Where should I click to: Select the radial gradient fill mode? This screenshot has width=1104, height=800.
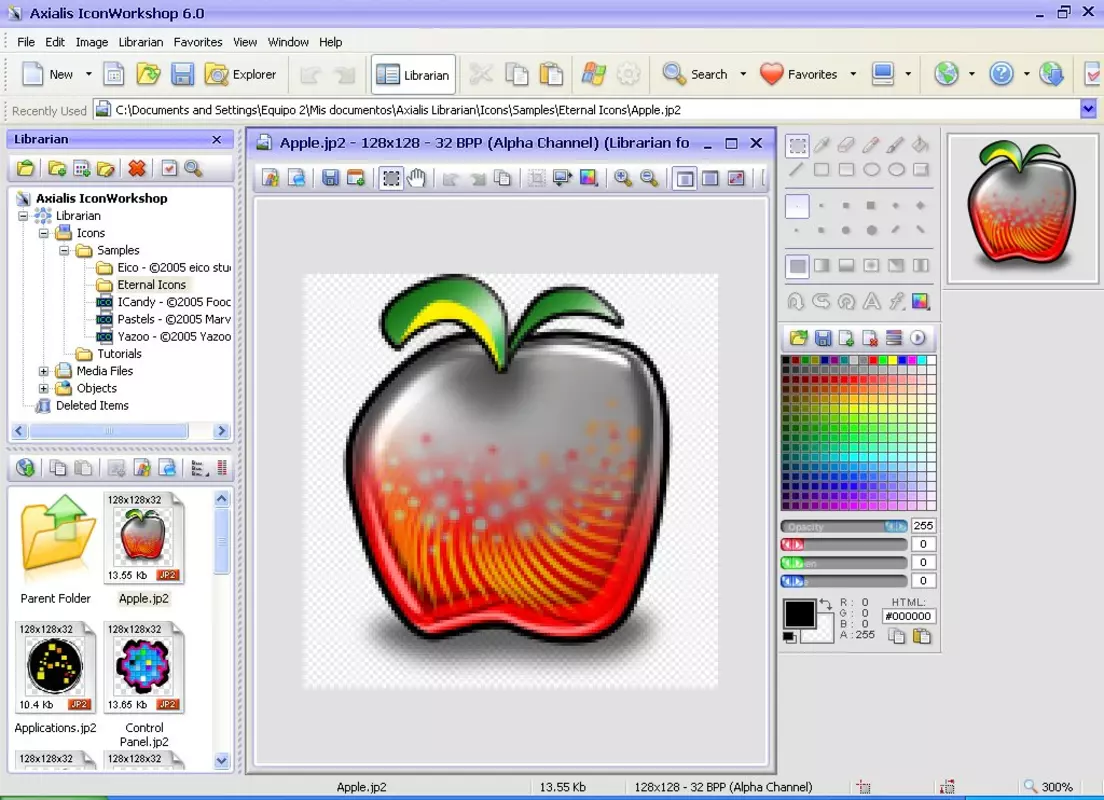click(871, 265)
